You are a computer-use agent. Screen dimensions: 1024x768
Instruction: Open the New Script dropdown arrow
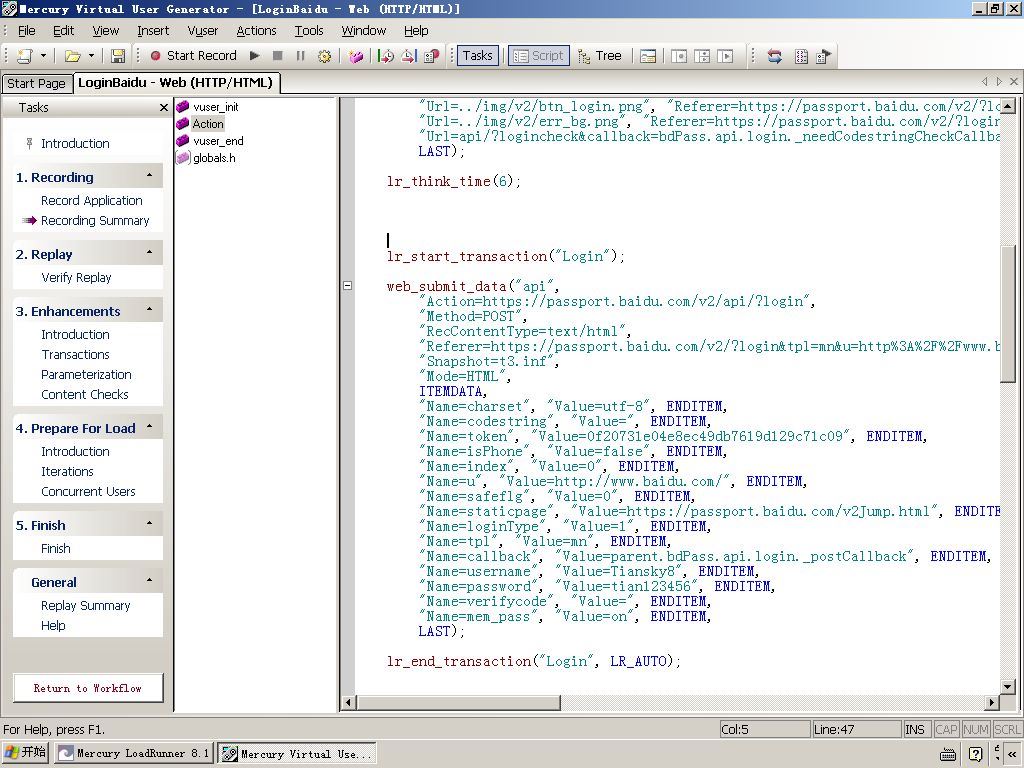click(x=43, y=56)
